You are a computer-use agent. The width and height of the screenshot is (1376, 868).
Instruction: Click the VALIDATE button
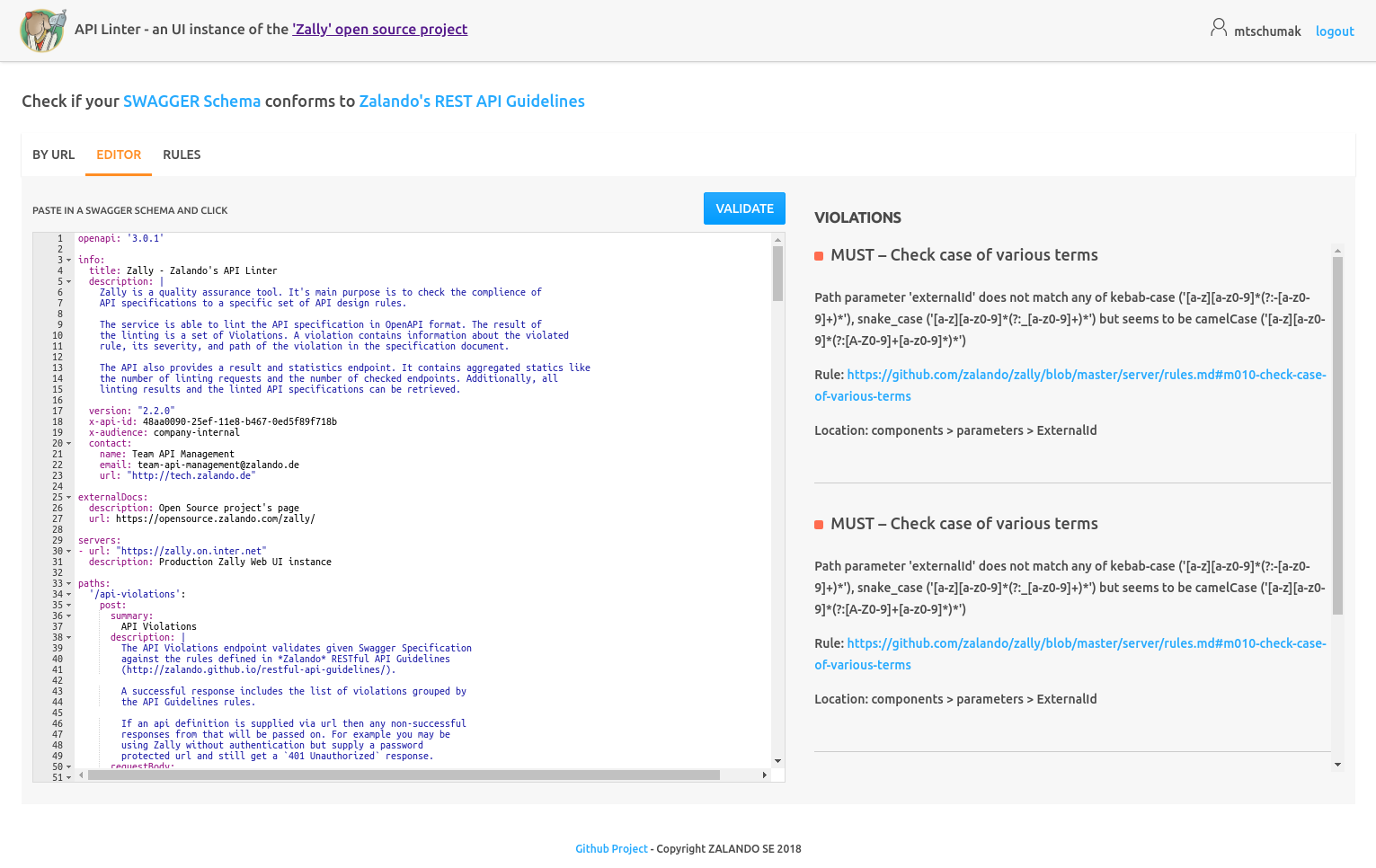click(x=744, y=208)
